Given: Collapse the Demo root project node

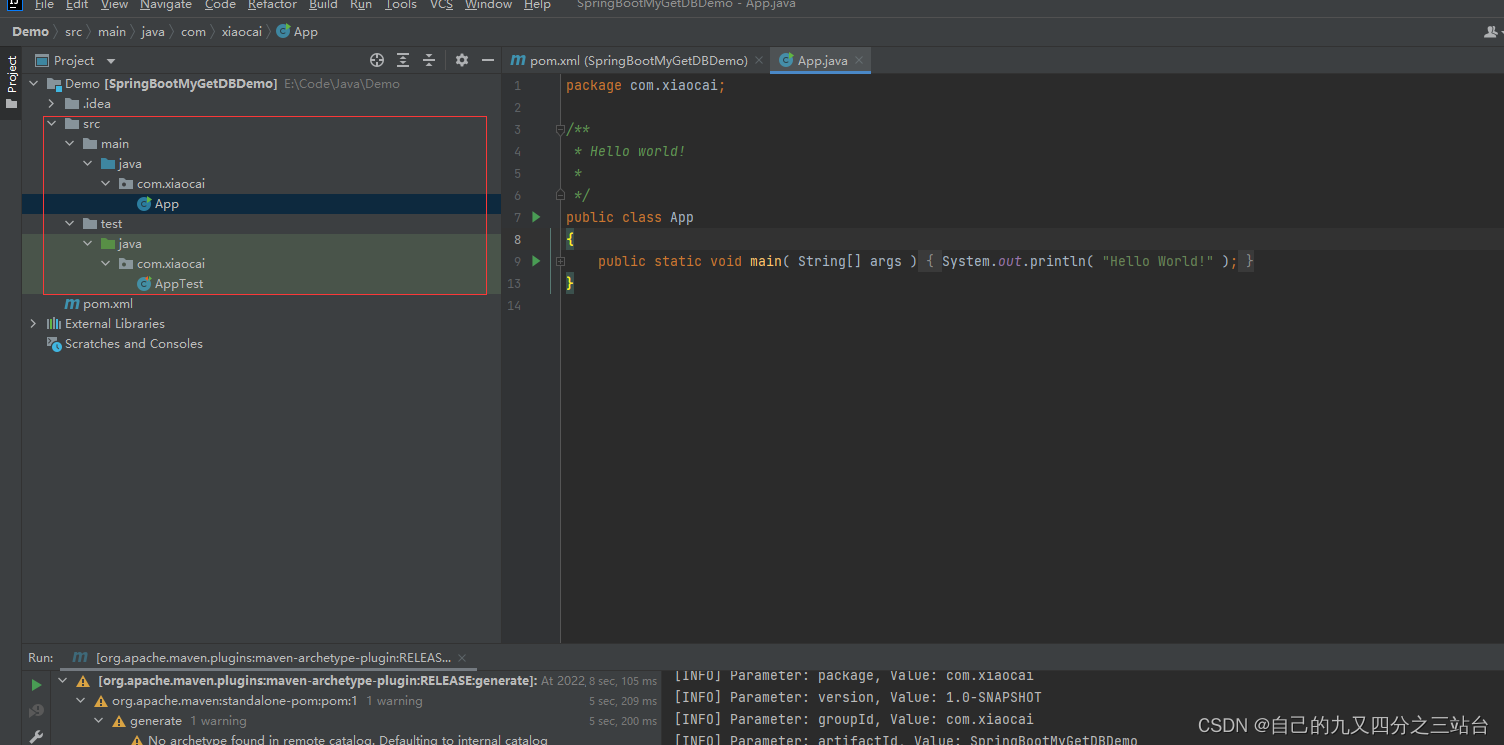Looking at the screenshot, I should point(34,84).
